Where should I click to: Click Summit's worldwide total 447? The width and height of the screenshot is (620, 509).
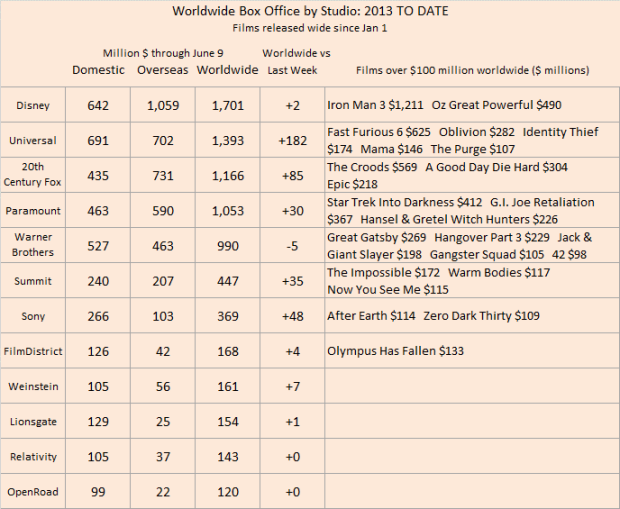(228, 281)
